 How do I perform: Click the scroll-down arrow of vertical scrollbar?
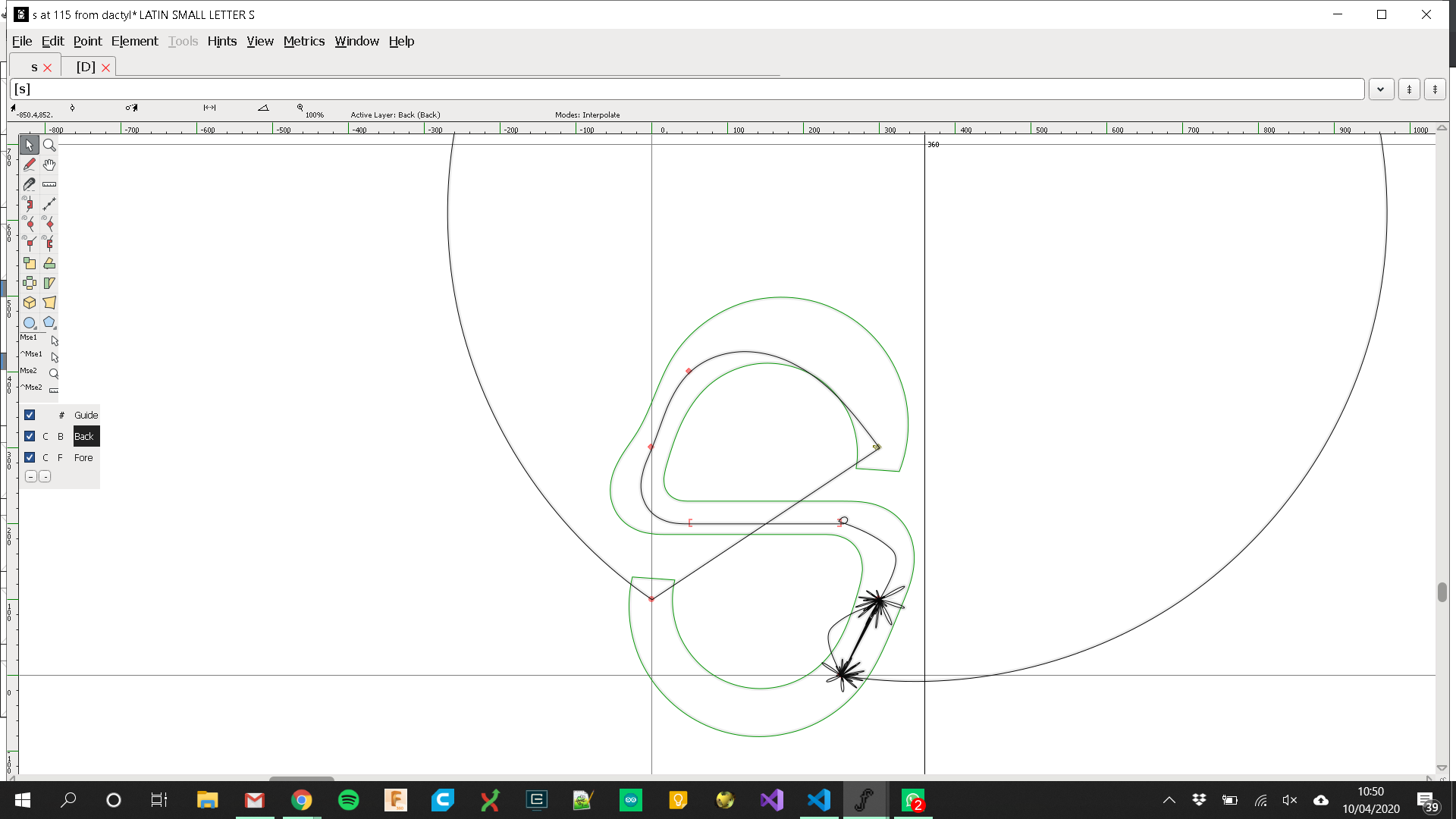(1442, 767)
